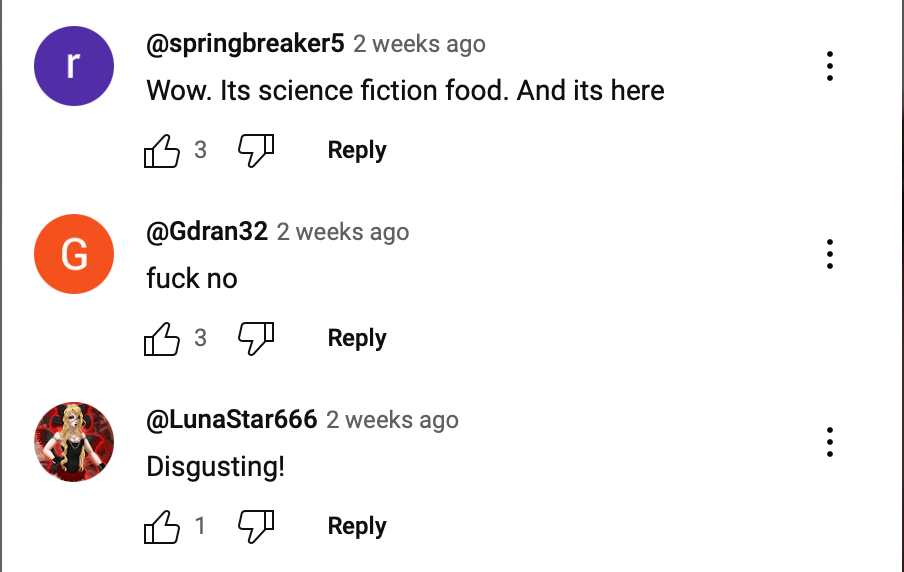Like the comment by @springbreaker5
Viewport: 904px width, 572px height.
162,150
